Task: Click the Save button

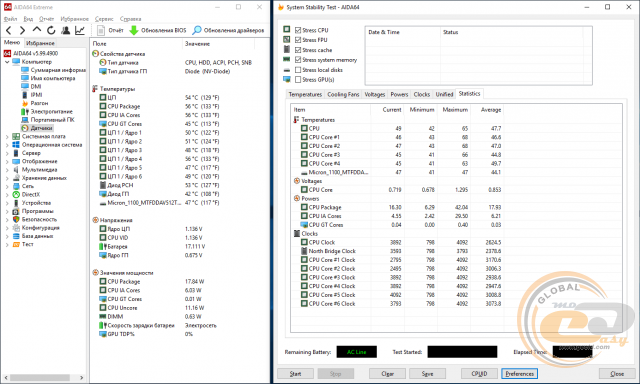Action: 427,373
